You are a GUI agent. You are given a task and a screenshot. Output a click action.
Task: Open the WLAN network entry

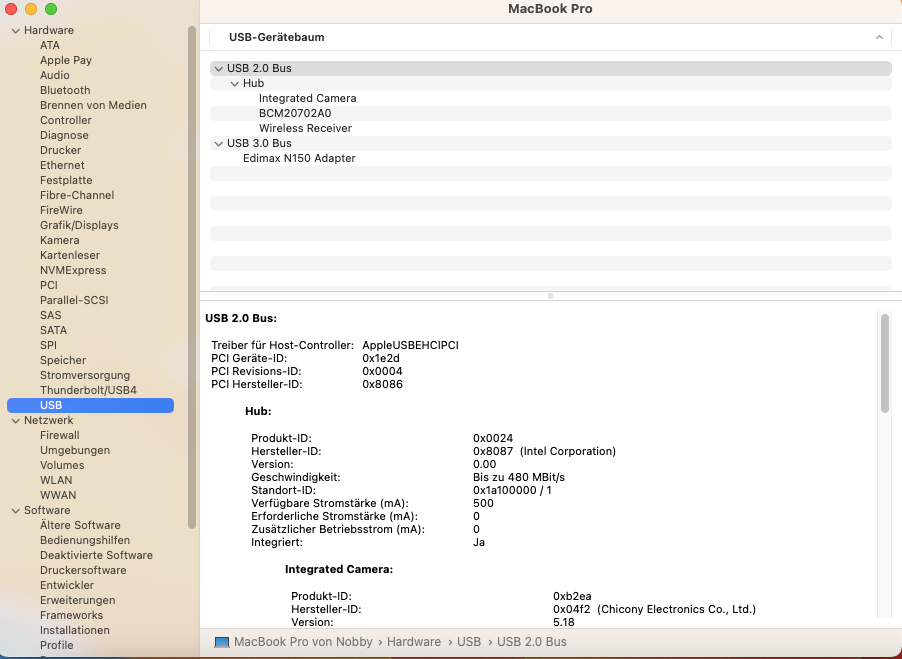[x=56, y=480]
